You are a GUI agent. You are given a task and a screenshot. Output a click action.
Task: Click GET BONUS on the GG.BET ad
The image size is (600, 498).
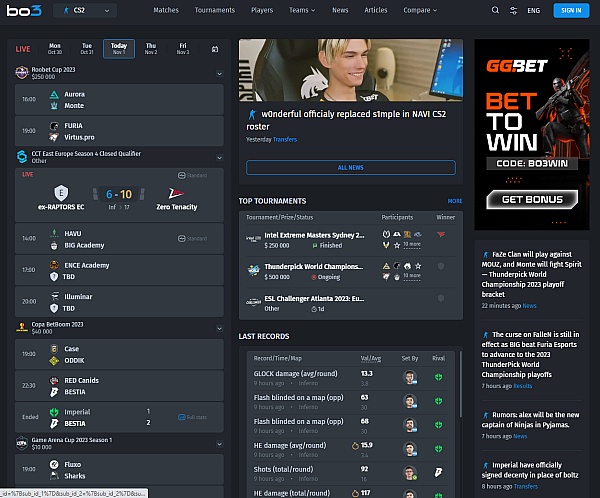tap(532, 199)
